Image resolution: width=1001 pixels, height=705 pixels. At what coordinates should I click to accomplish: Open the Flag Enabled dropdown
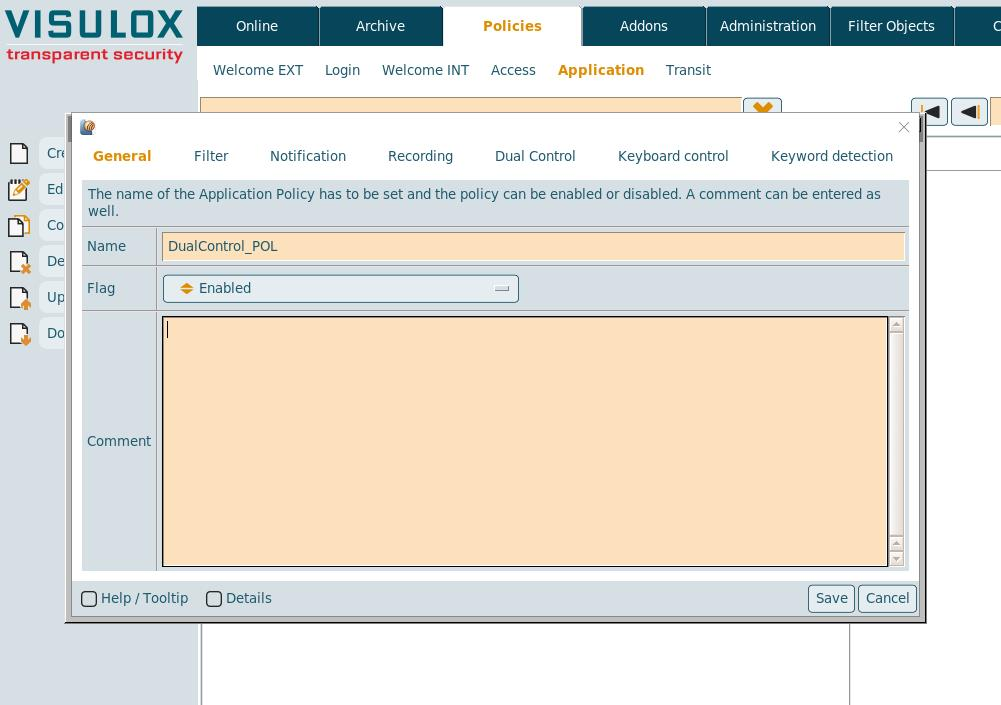(x=340, y=289)
